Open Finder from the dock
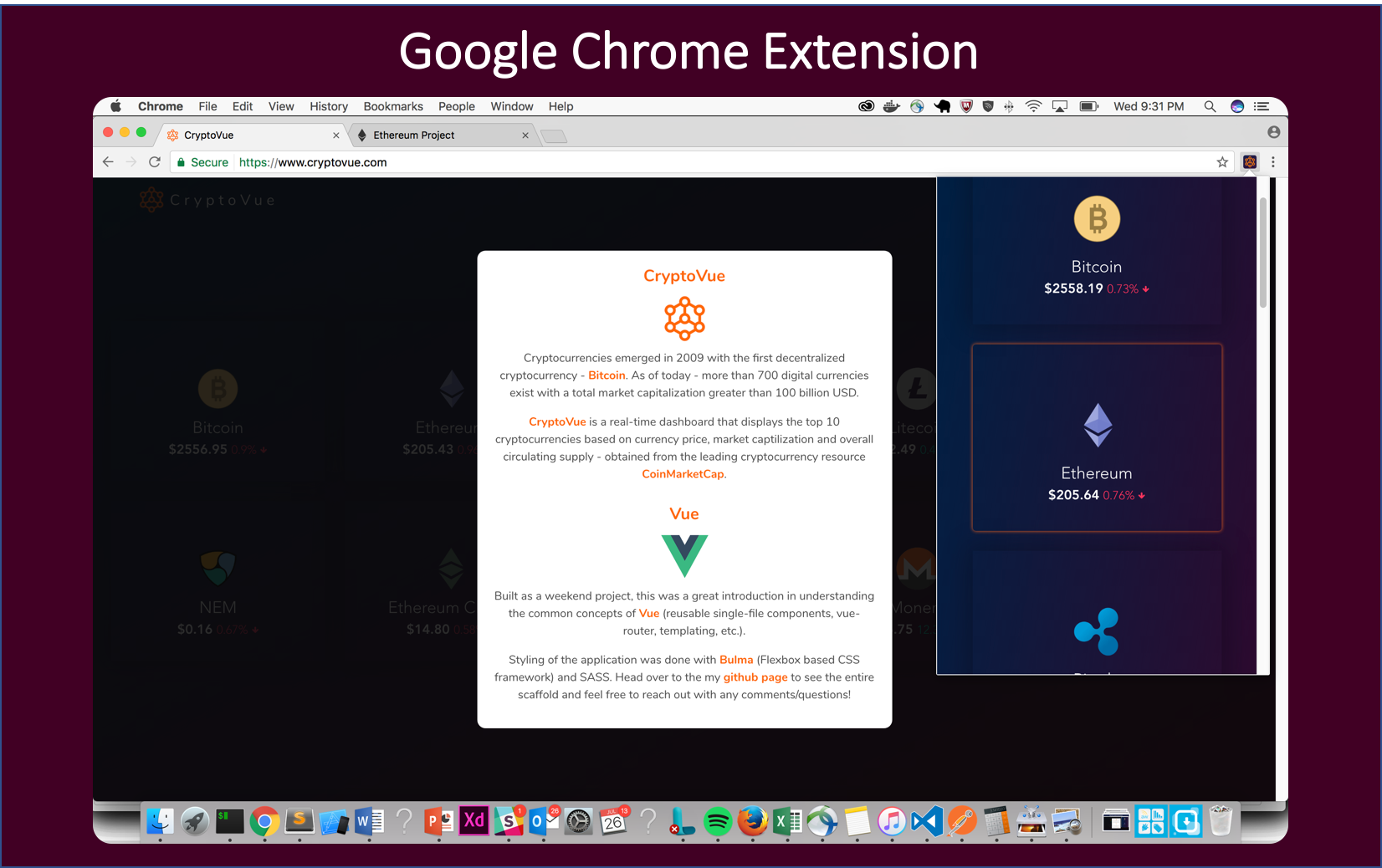Image resolution: width=1382 pixels, height=868 pixels. (160, 822)
